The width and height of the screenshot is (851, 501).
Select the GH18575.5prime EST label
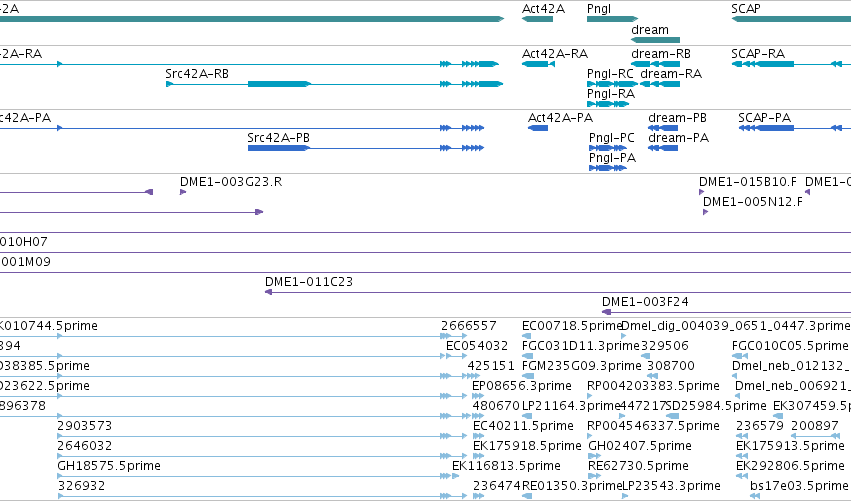click(x=109, y=466)
